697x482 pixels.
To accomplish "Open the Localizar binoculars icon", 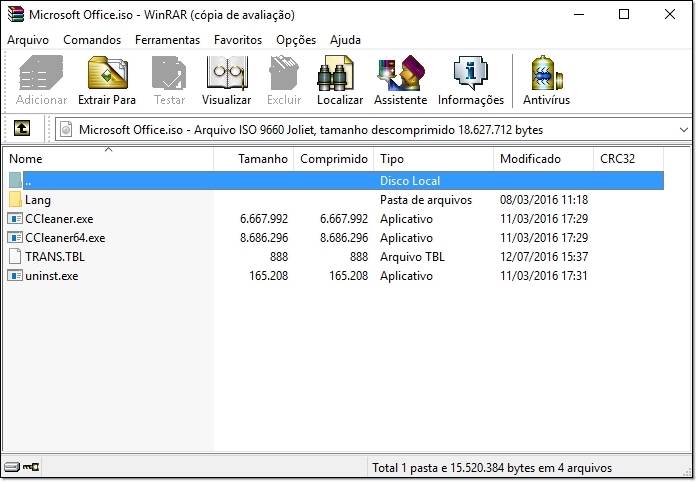I will [x=336, y=72].
